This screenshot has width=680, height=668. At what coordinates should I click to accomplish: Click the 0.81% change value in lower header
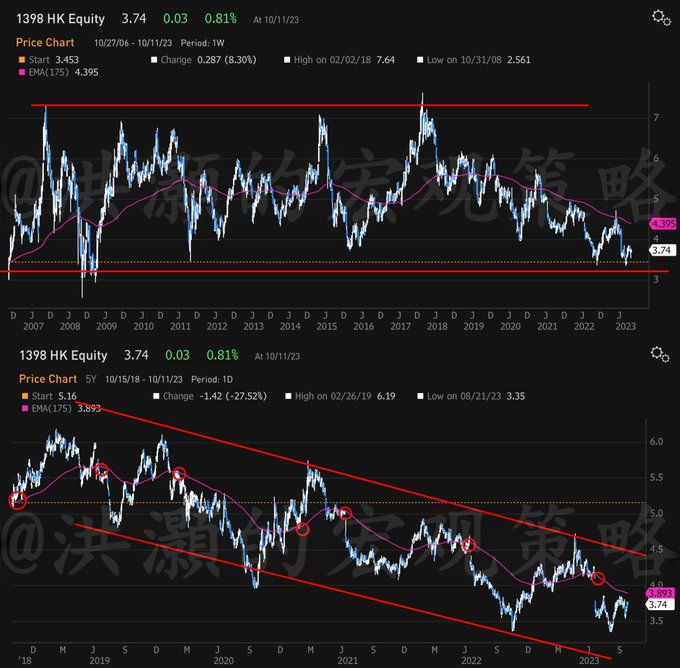pyautogui.click(x=222, y=355)
